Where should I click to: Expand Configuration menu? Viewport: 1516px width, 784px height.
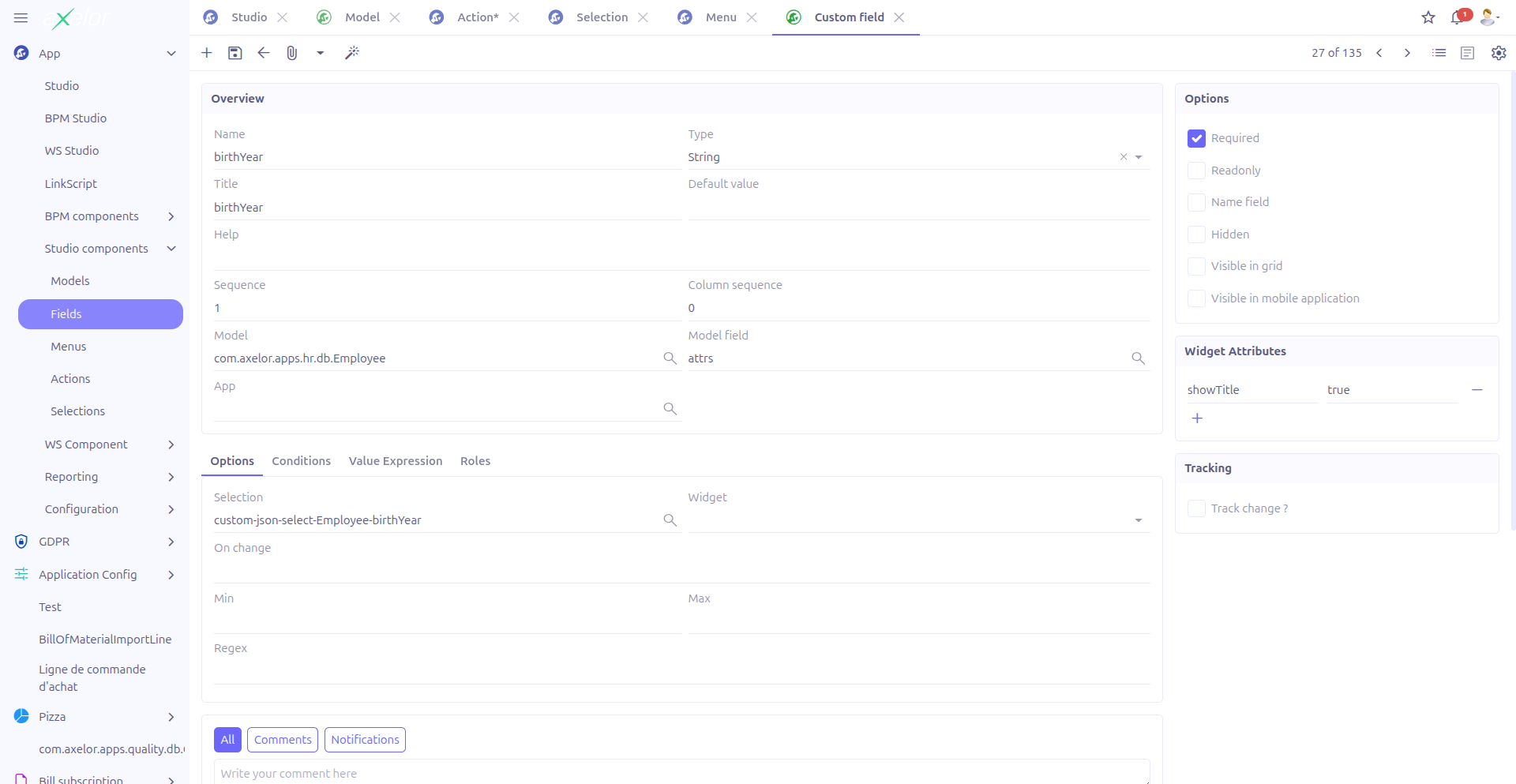(x=171, y=509)
